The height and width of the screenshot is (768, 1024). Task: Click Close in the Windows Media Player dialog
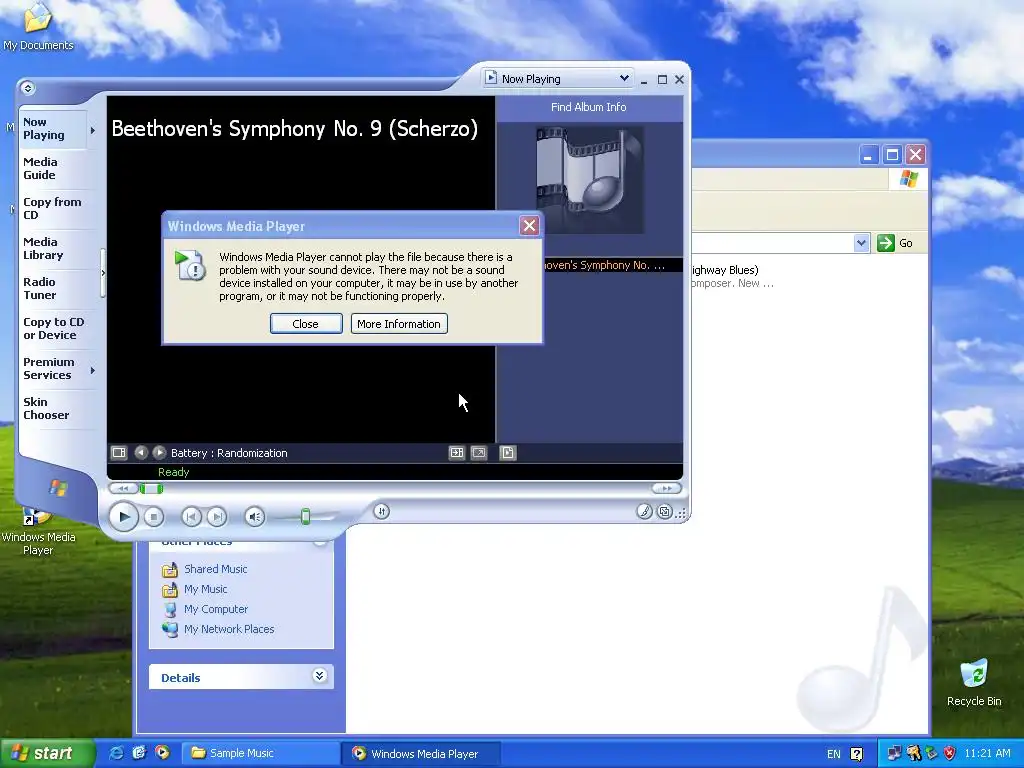coord(306,324)
